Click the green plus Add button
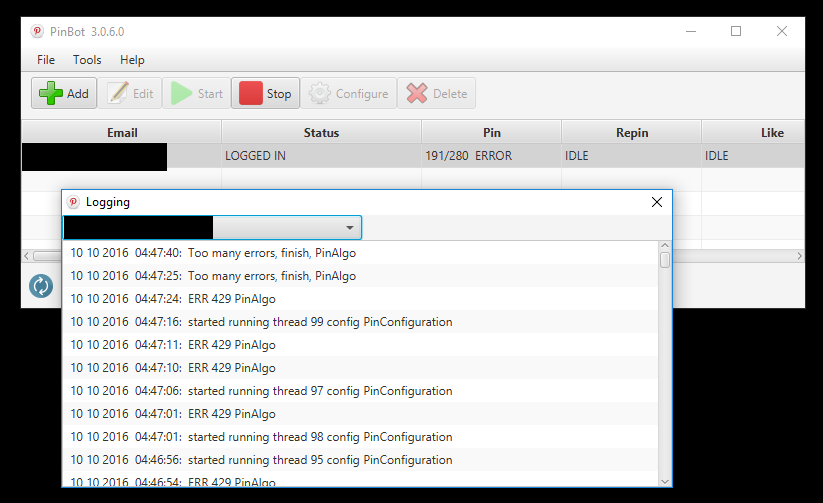 (64, 93)
